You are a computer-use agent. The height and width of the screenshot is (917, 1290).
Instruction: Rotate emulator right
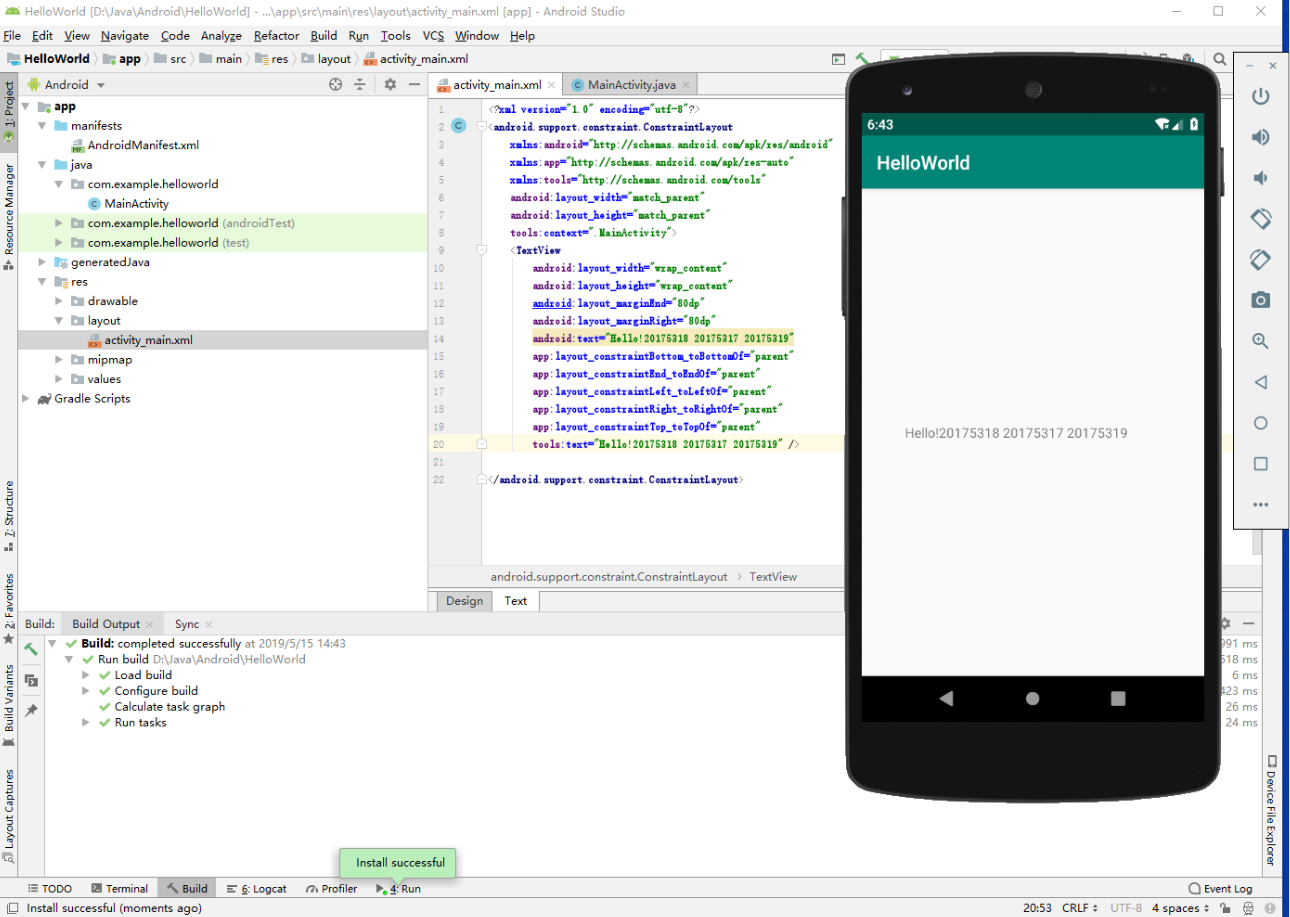click(x=1261, y=259)
